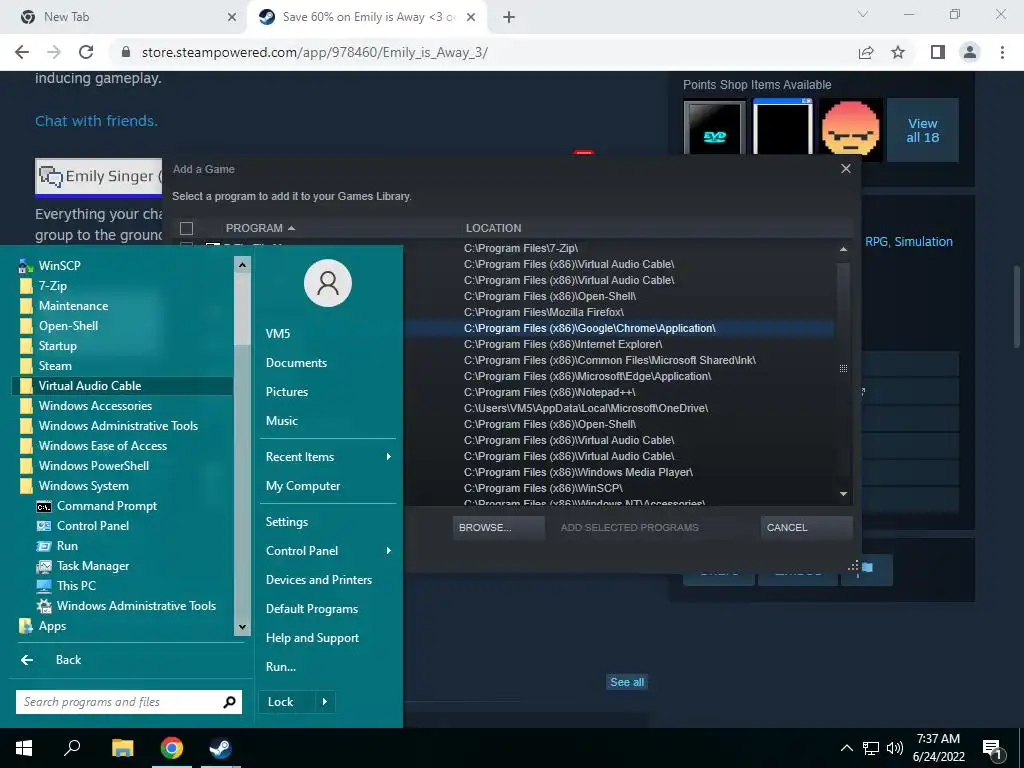Viewport: 1024px width, 768px height.
Task: Click the user account avatar
Action: coord(328,283)
